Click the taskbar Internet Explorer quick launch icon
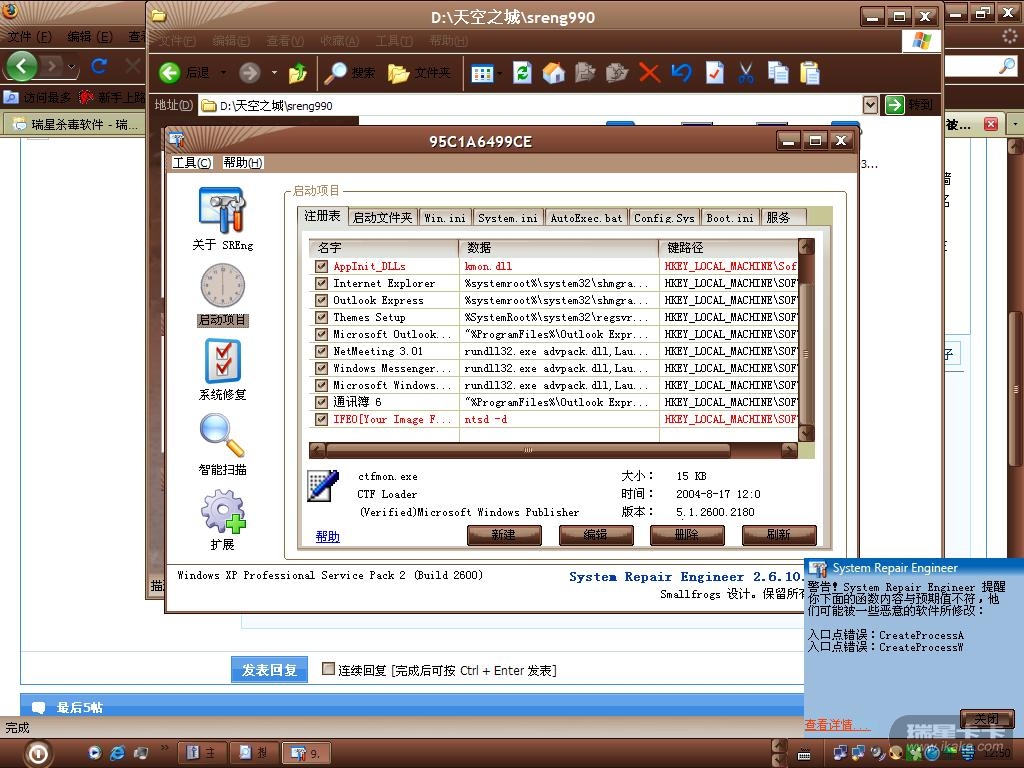The height and width of the screenshot is (768, 1024). coord(118,752)
